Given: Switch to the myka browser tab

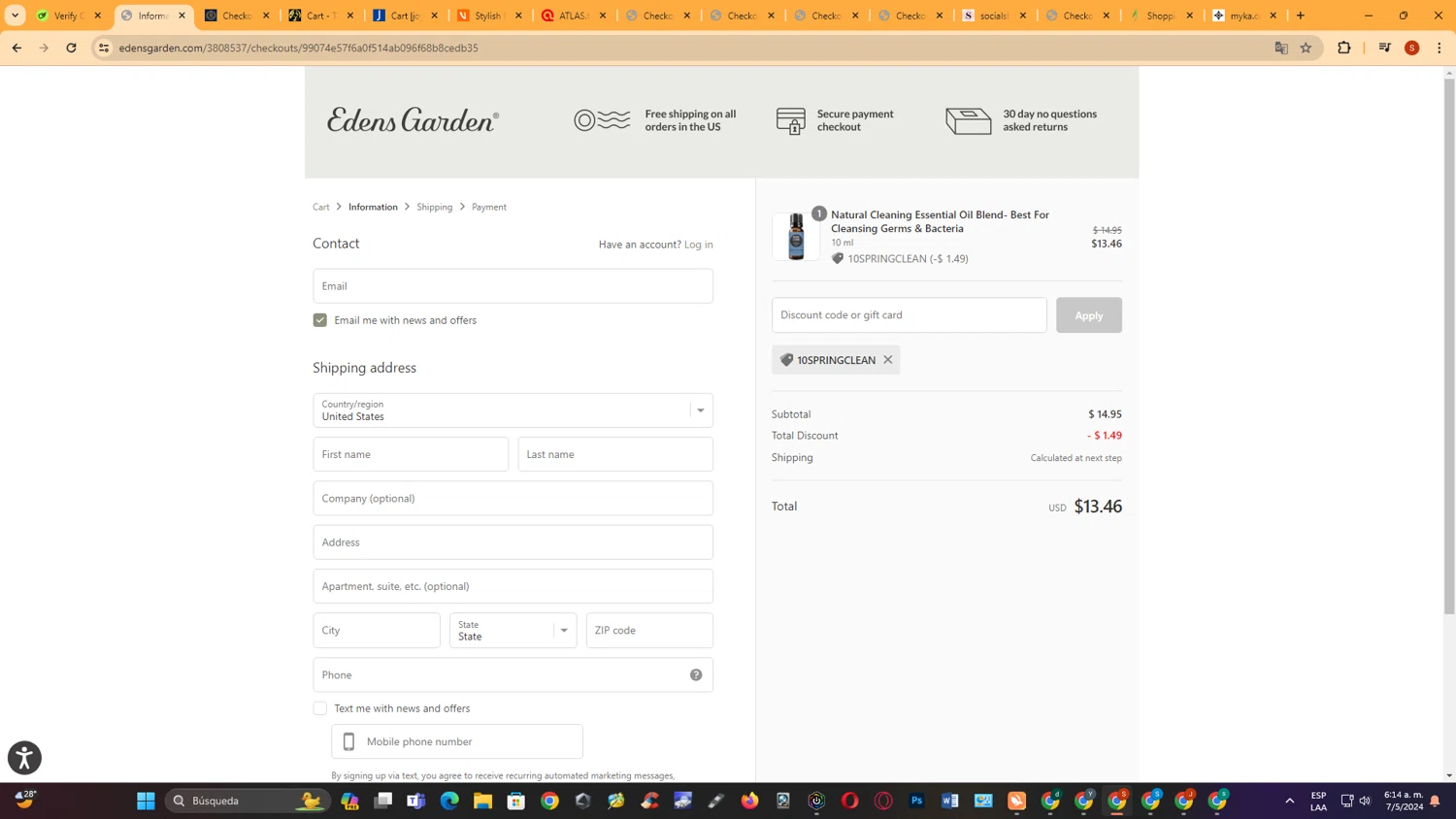Looking at the screenshot, I should click(1245, 16).
